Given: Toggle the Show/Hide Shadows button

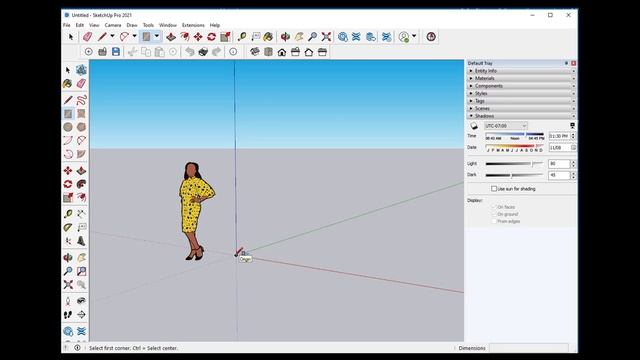Looking at the screenshot, I should click(x=474, y=126).
